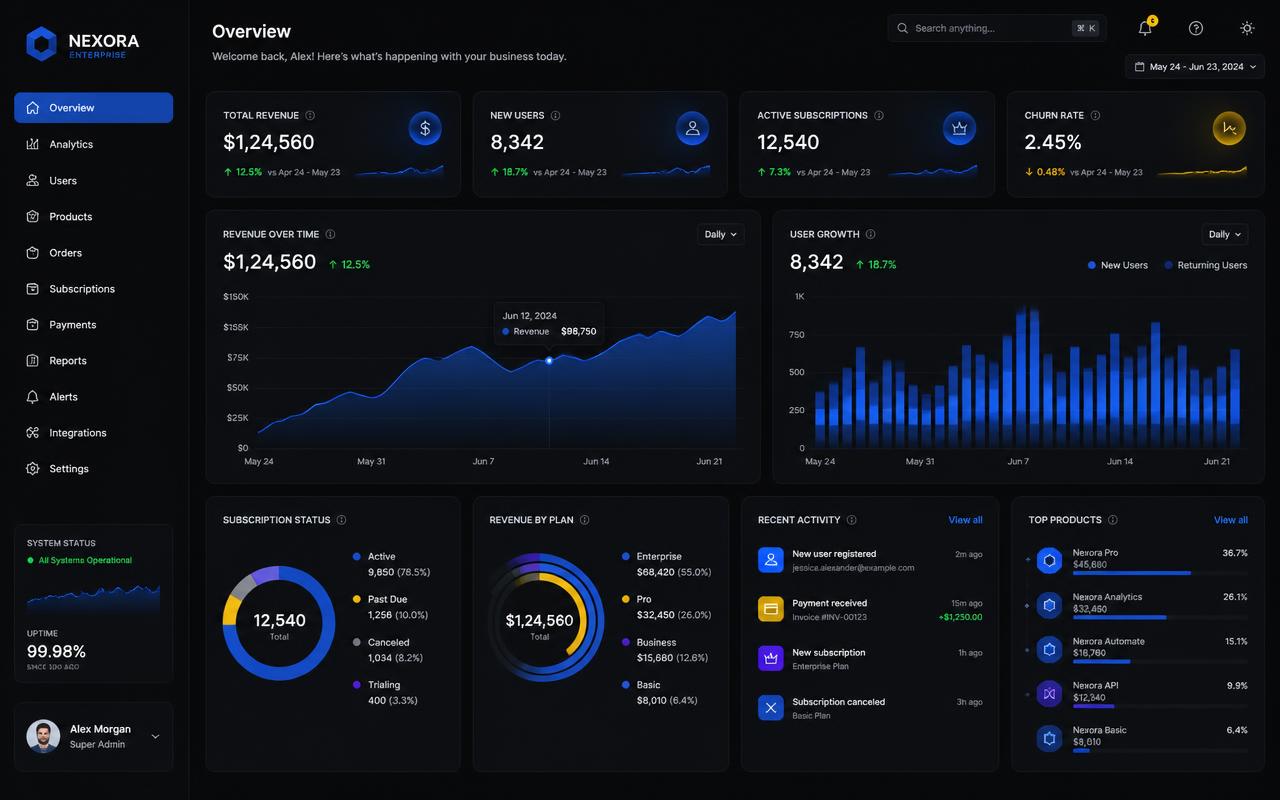Screen dimensions: 1280x800
Task: Click View all in Top Products
Action: (1231, 520)
